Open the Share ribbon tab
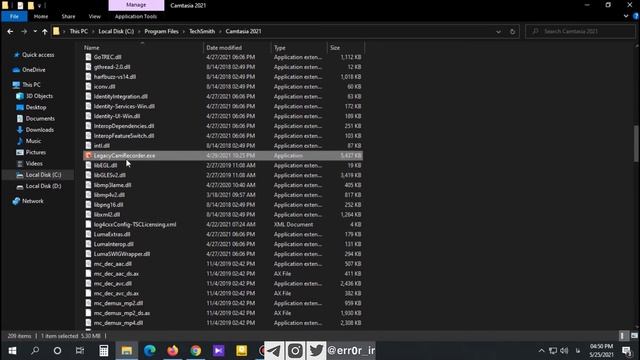Screen dimensions: 640x360 coord(68,16)
